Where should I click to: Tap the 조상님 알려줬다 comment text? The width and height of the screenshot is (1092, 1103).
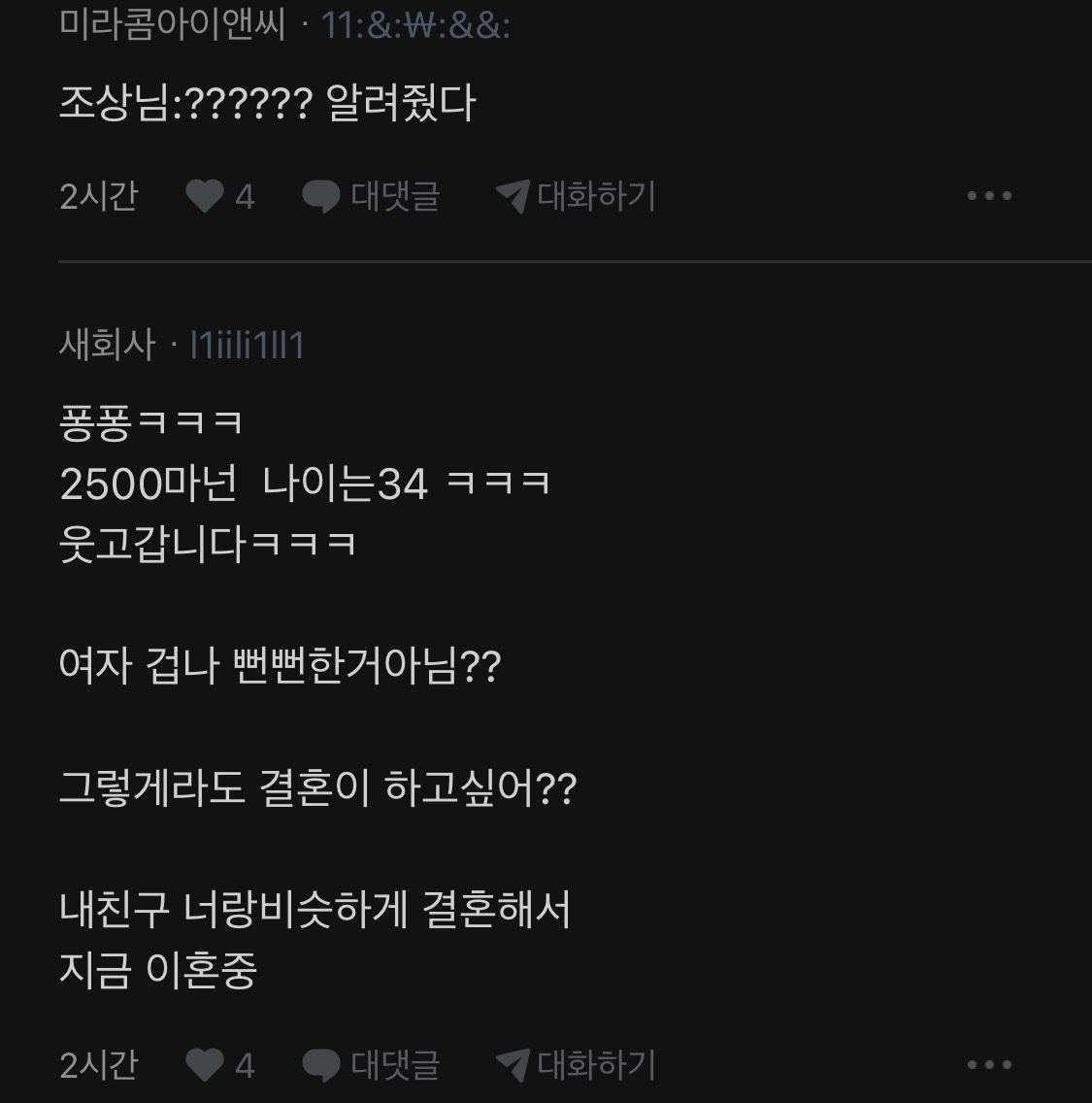pyautogui.click(x=267, y=104)
